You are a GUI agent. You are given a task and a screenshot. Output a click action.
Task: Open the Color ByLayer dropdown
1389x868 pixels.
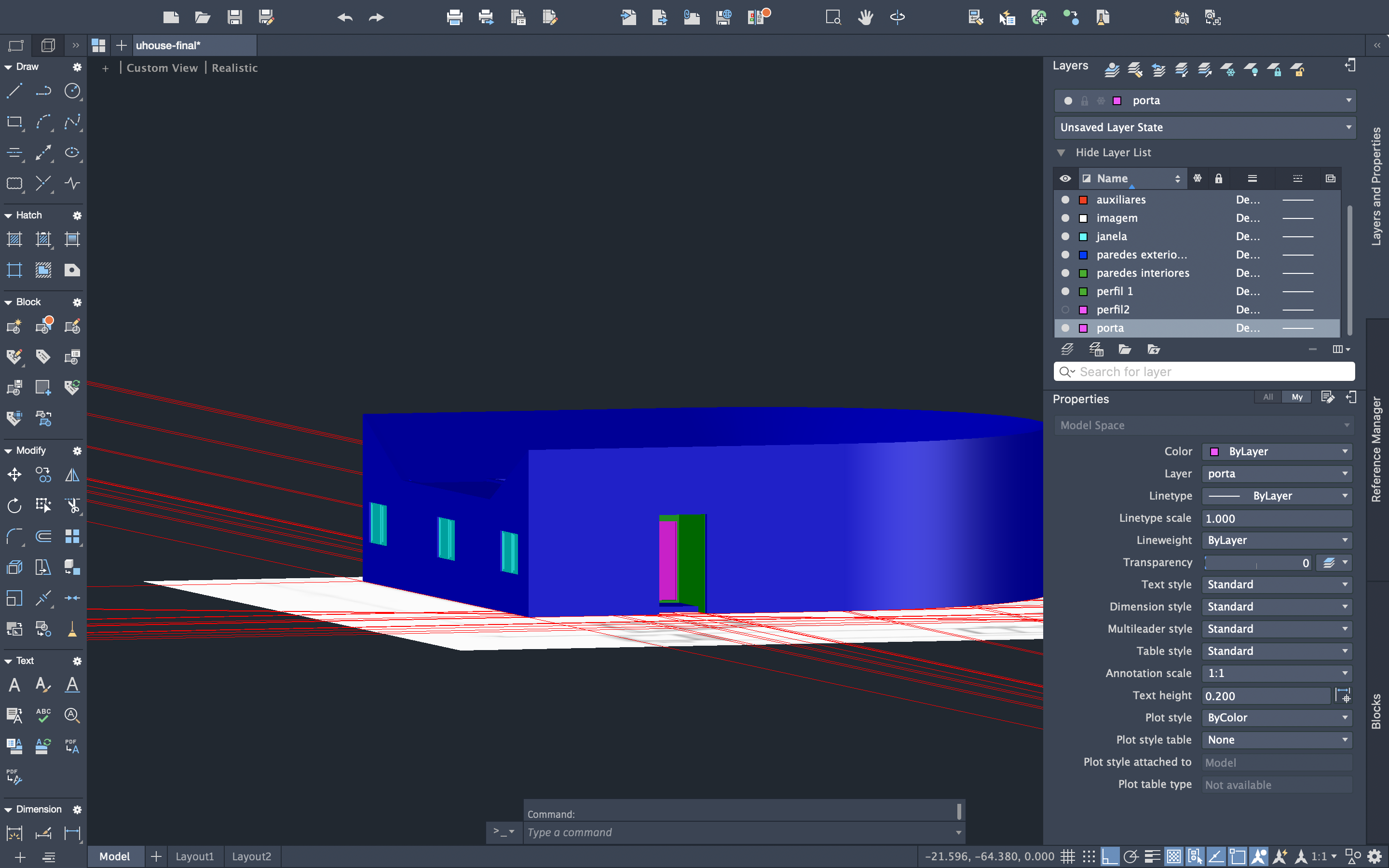[x=1277, y=452]
